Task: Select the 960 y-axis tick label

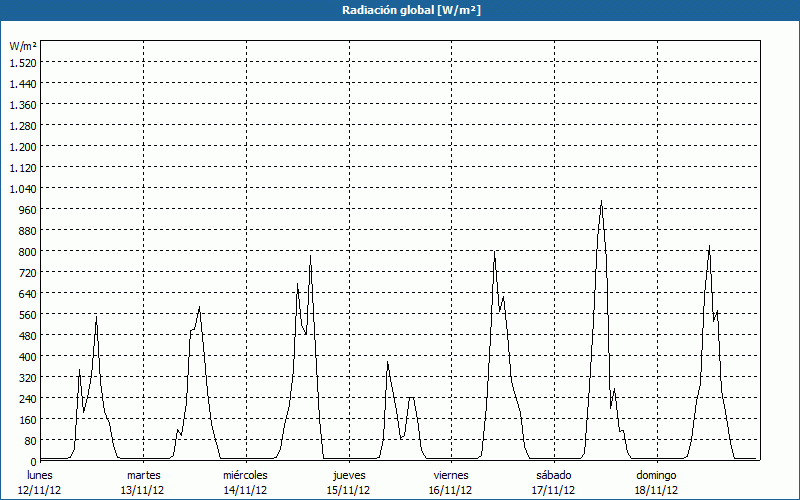Action: [26, 209]
